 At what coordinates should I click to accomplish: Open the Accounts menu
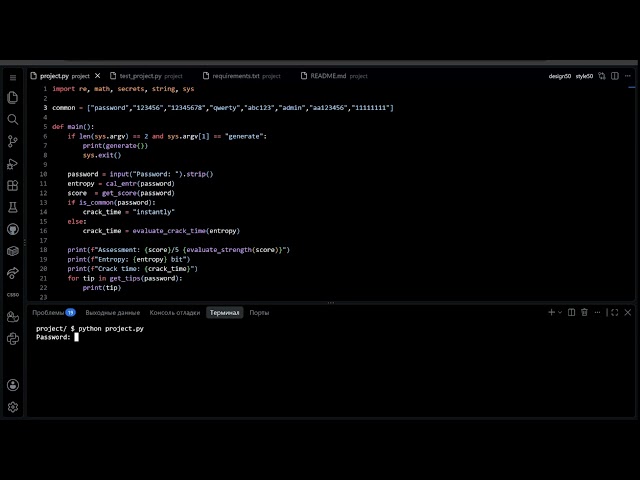point(13,385)
